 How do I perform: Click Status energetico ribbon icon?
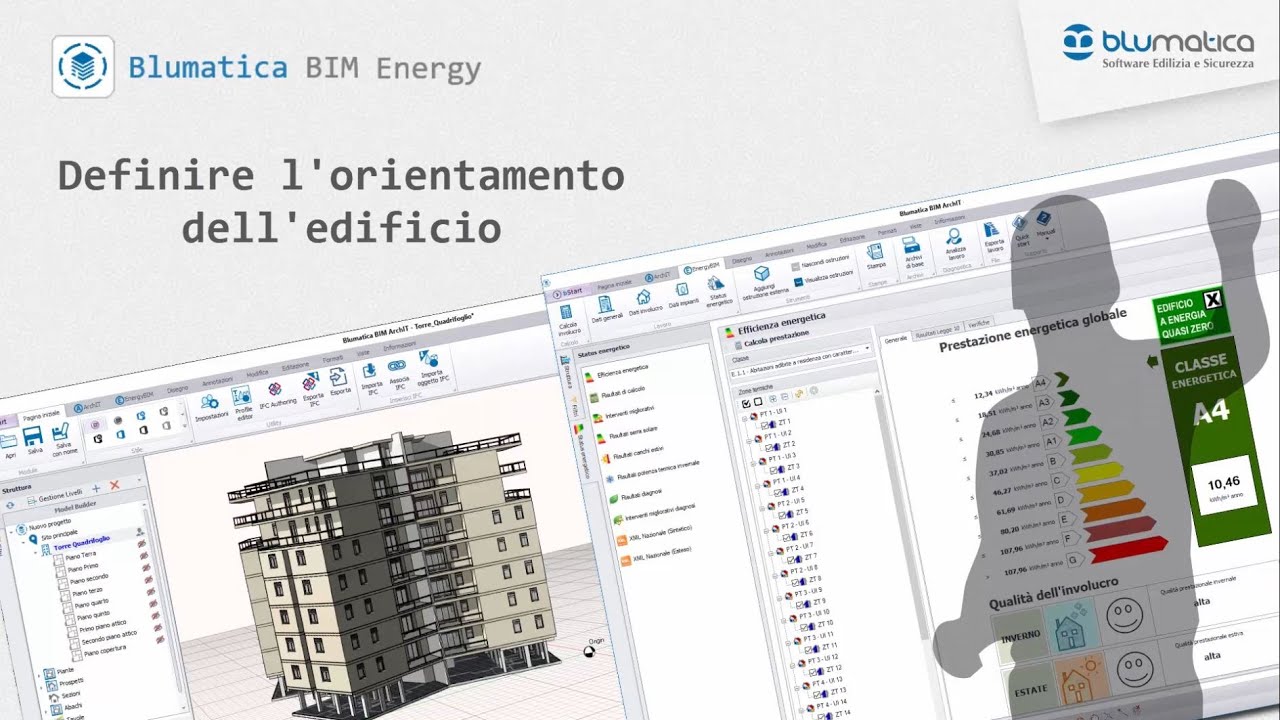point(717,283)
